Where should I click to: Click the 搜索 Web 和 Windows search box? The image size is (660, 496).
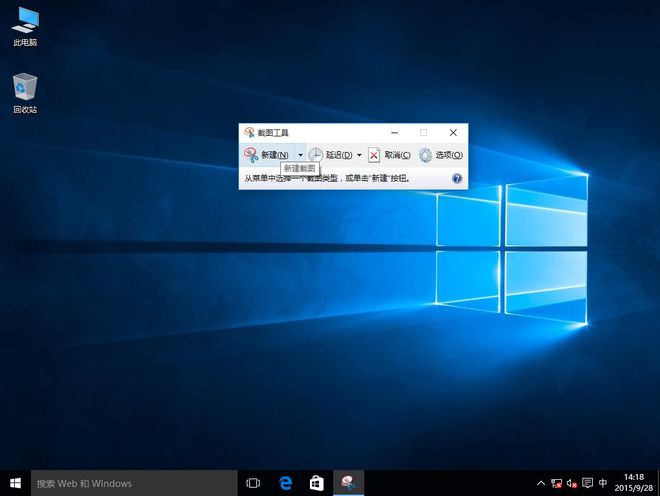click(134, 483)
